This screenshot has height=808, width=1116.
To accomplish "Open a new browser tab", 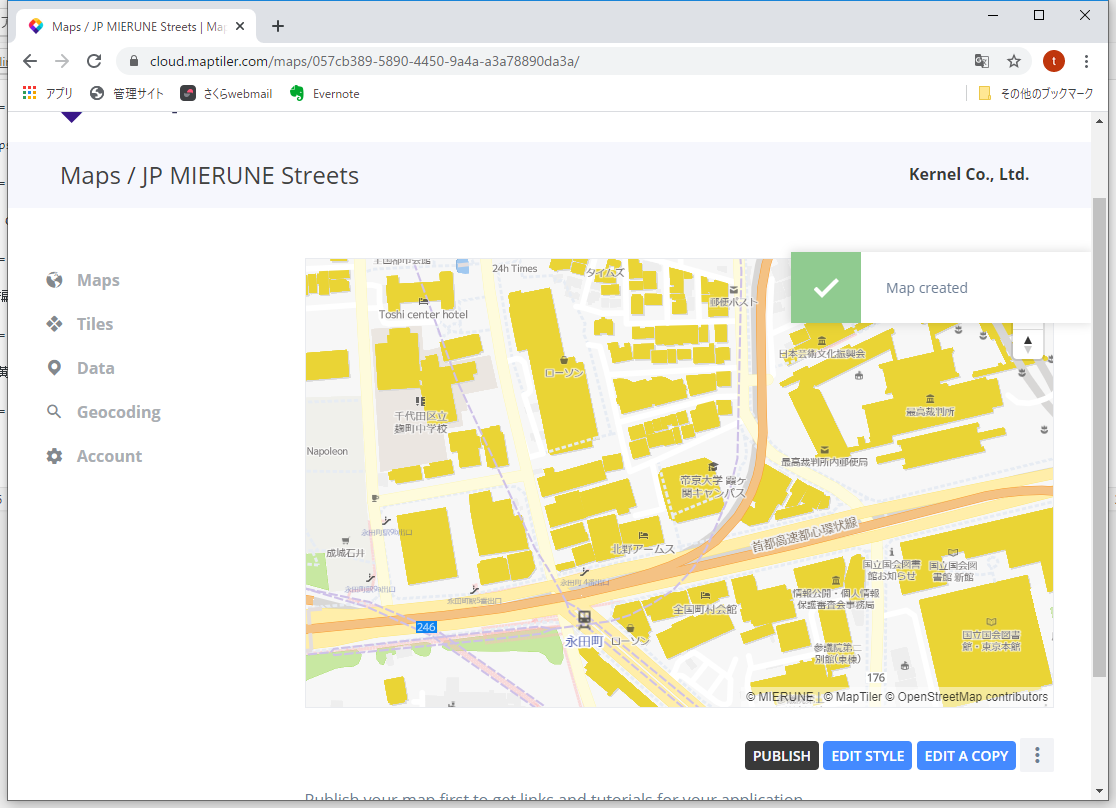I will click(278, 26).
